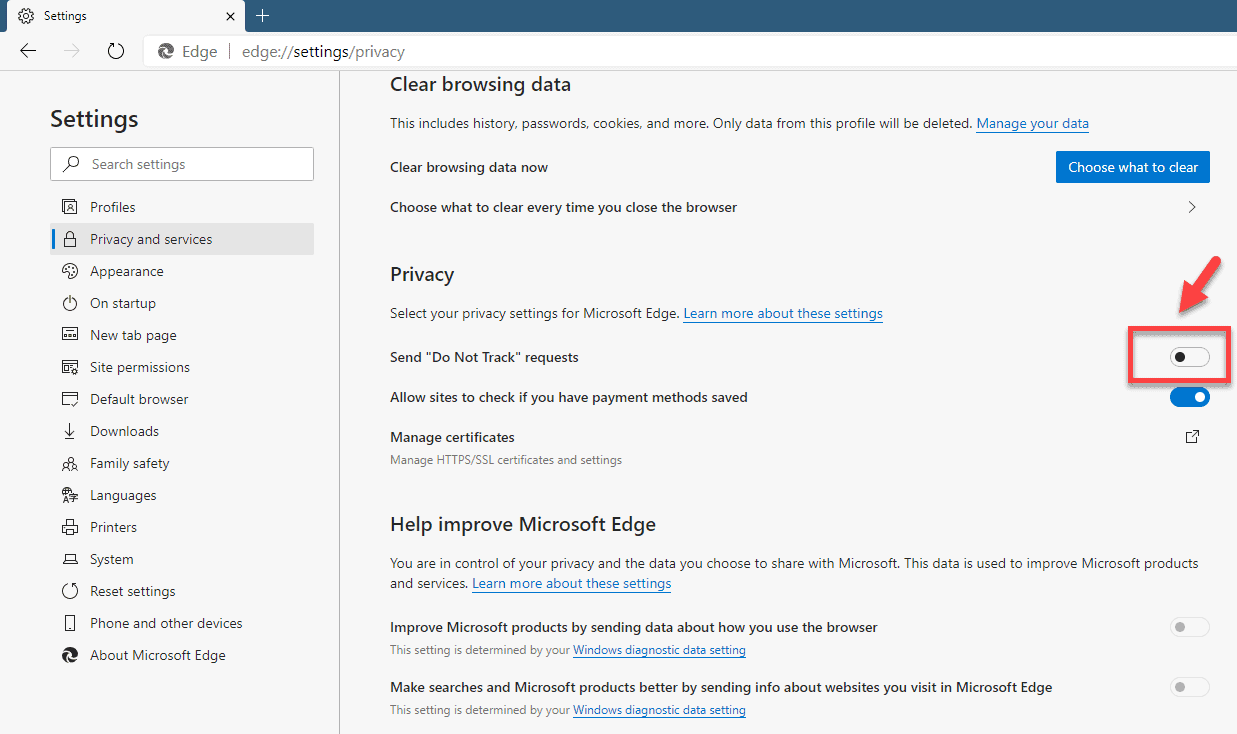Toggle Improve Microsoft products data sending
This screenshot has height=734, width=1237.
point(1189,627)
